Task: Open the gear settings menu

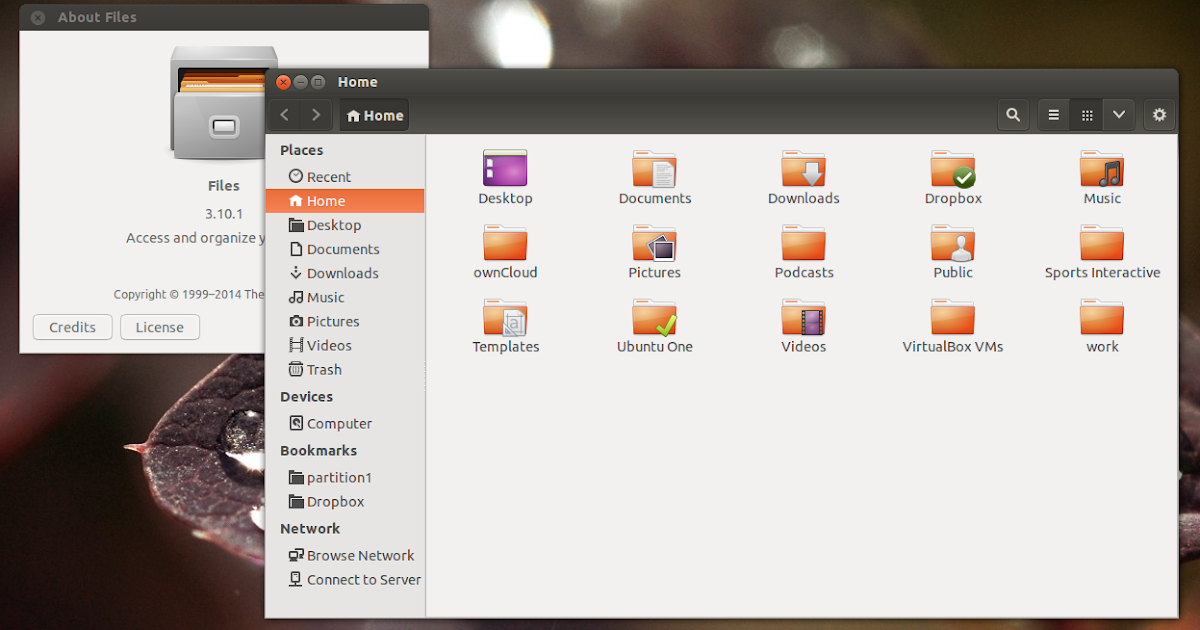Action: click(1159, 114)
